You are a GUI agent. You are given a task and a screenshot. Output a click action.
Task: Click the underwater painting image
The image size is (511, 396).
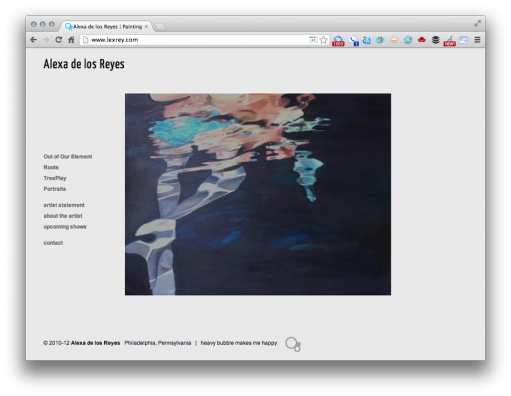(x=258, y=194)
